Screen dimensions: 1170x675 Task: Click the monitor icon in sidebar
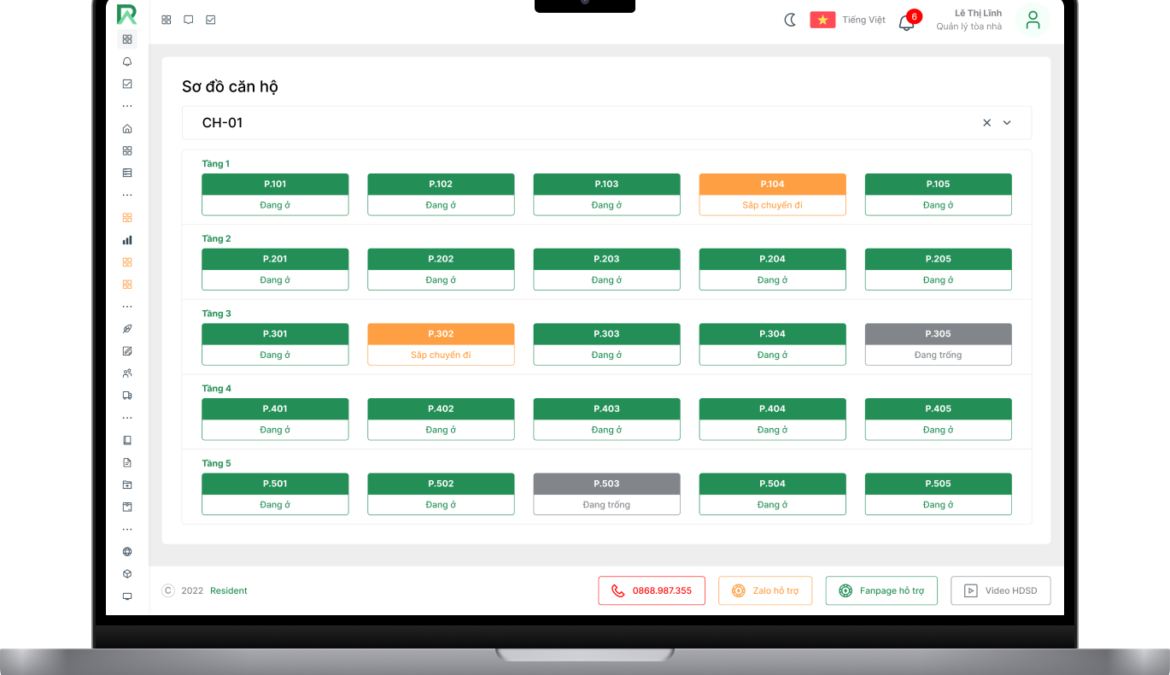[127, 596]
